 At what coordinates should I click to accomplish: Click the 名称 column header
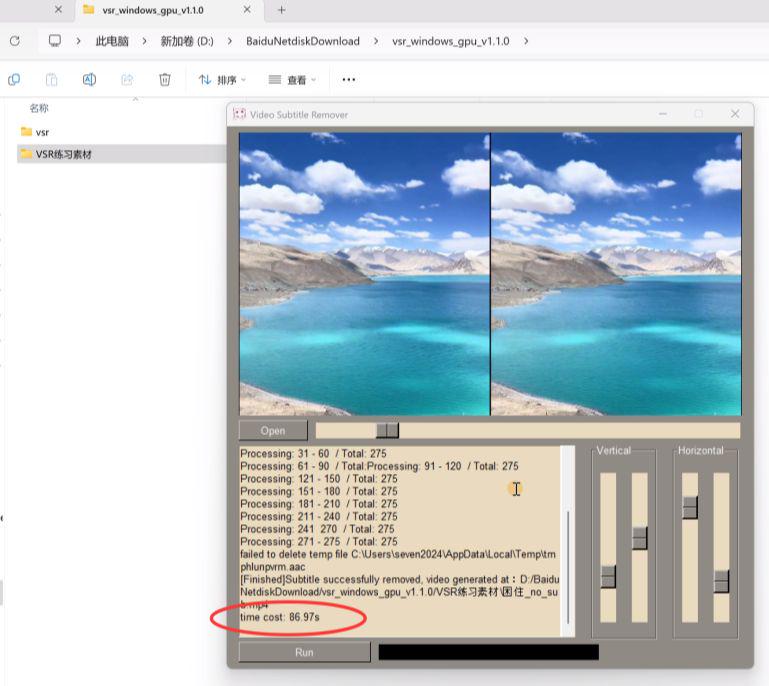[x=39, y=108]
